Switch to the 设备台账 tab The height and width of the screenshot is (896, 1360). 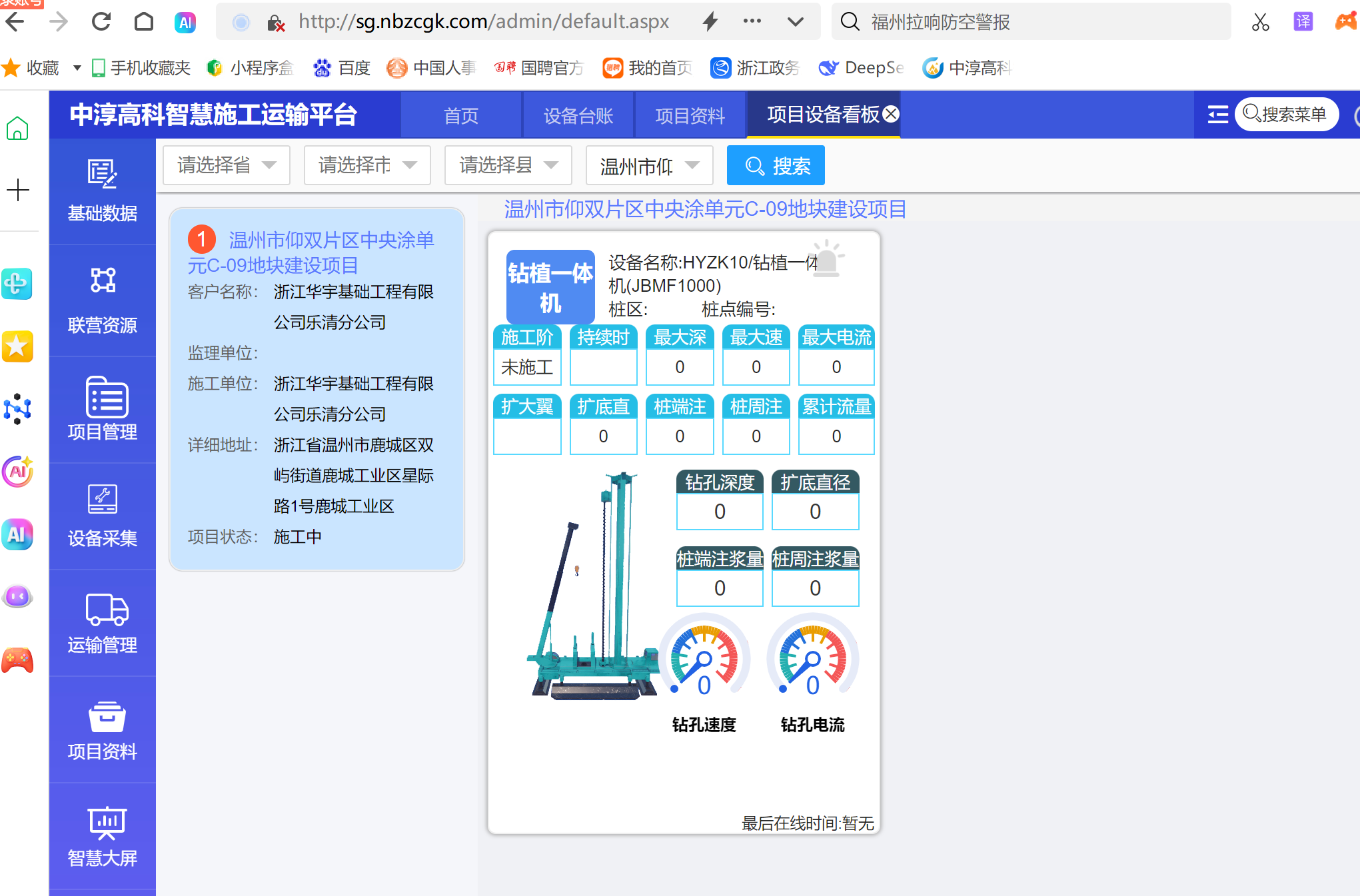tap(578, 116)
